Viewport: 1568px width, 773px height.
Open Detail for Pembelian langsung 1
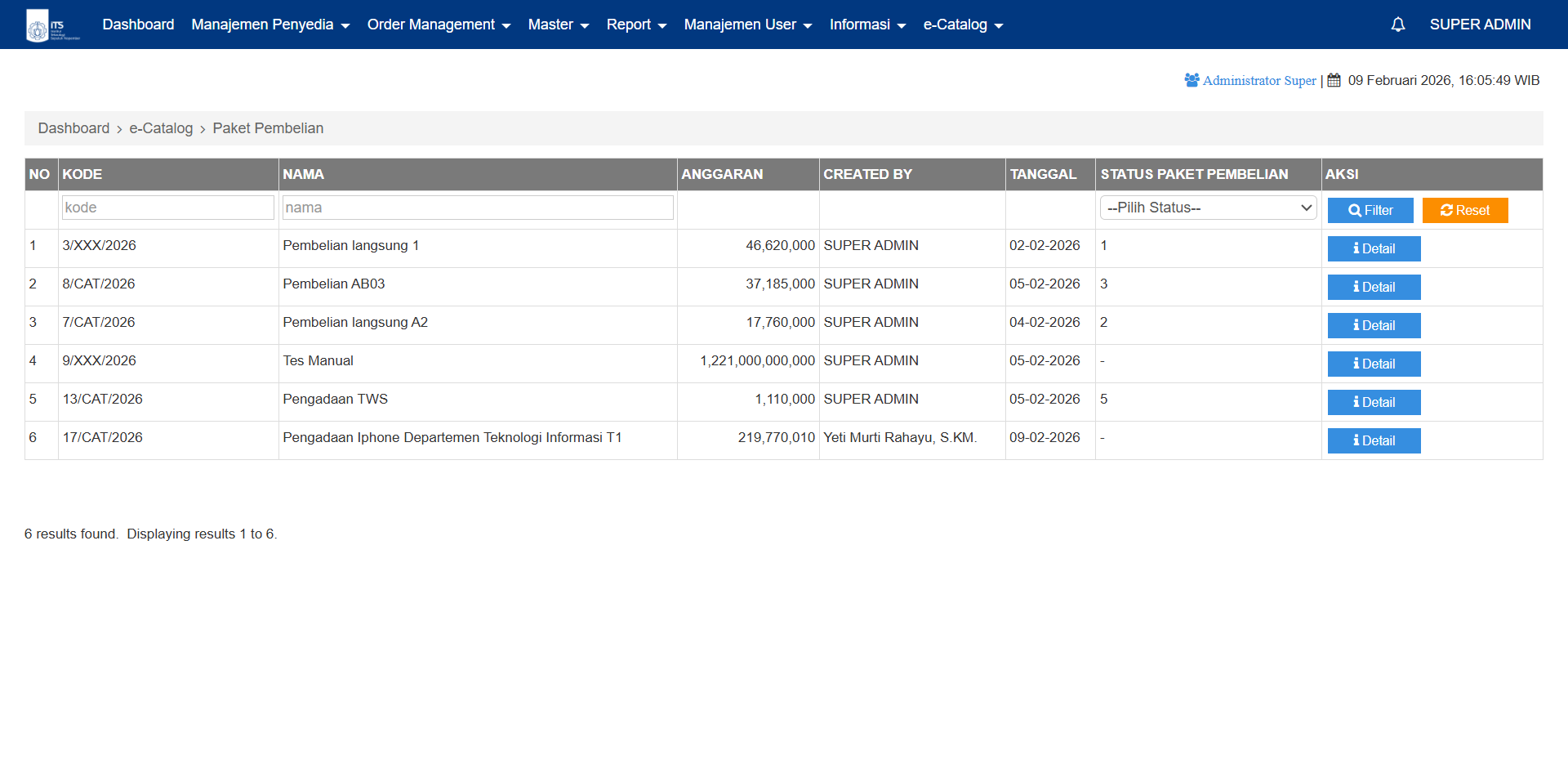pyautogui.click(x=1374, y=249)
